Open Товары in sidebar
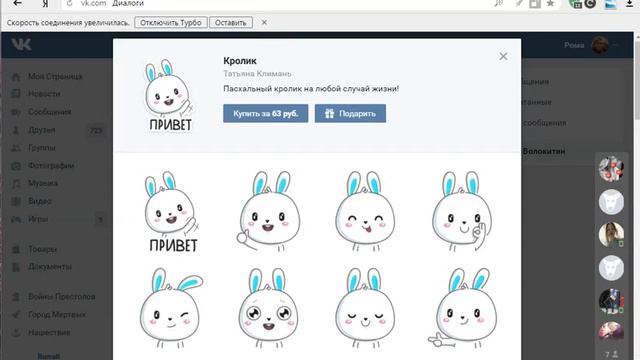640x360 pixels. [x=42, y=249]
